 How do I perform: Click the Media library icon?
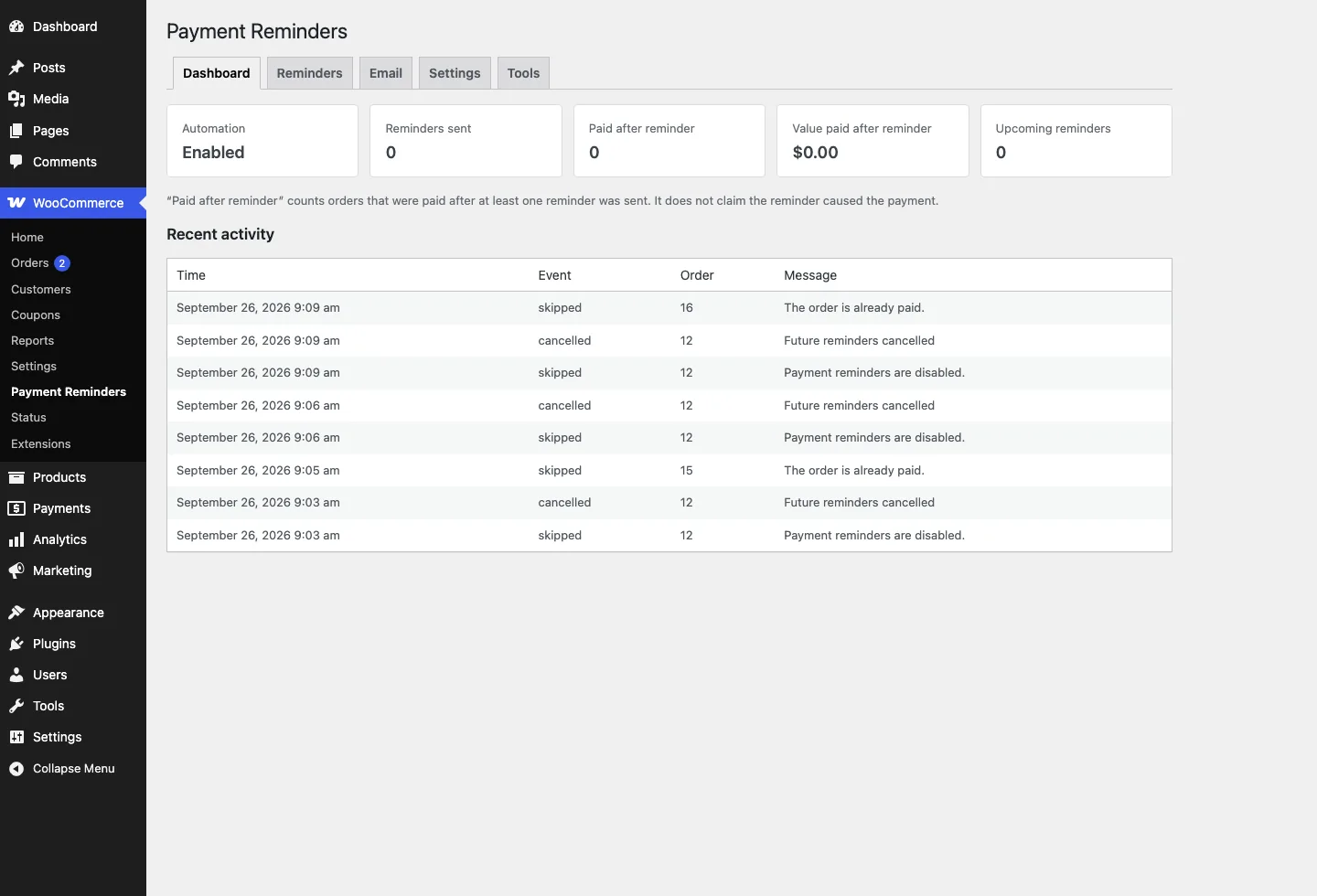[16, 99]
